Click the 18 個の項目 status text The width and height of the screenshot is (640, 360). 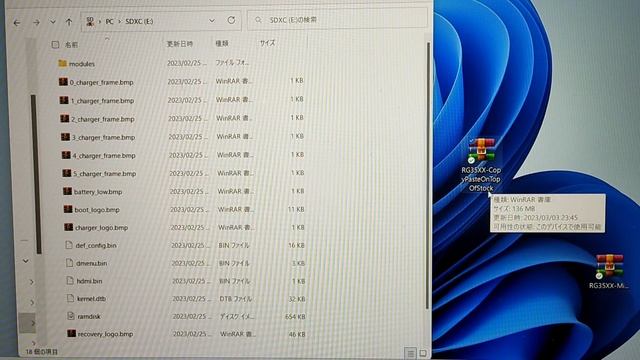point(41,351)
